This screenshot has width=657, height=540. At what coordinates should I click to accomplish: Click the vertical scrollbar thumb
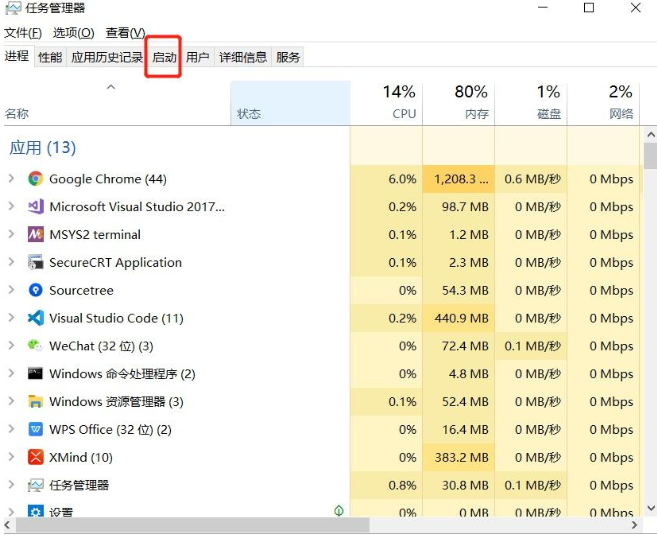point(650,156)
